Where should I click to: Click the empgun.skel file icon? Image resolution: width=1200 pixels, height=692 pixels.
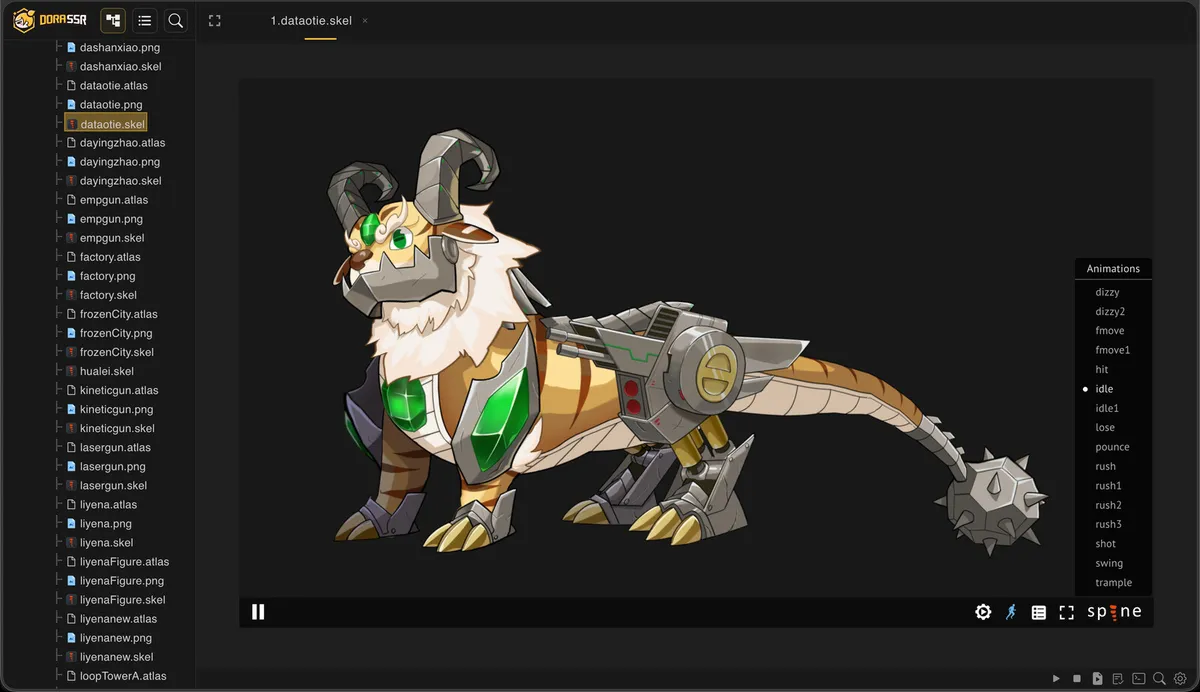pyautogui.click(x=71, y=237)
